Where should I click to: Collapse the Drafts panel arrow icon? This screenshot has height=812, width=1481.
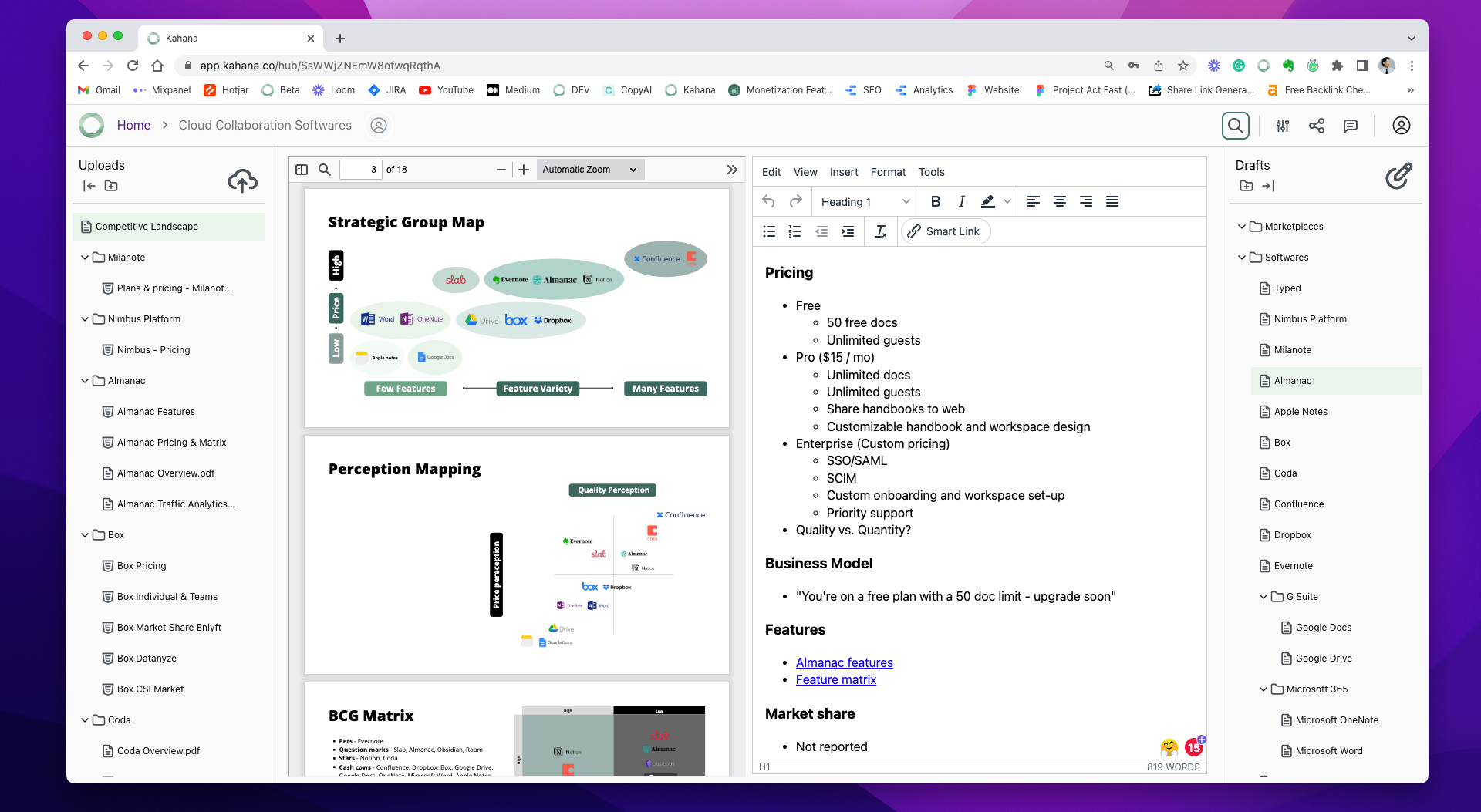coord(1269,186)
